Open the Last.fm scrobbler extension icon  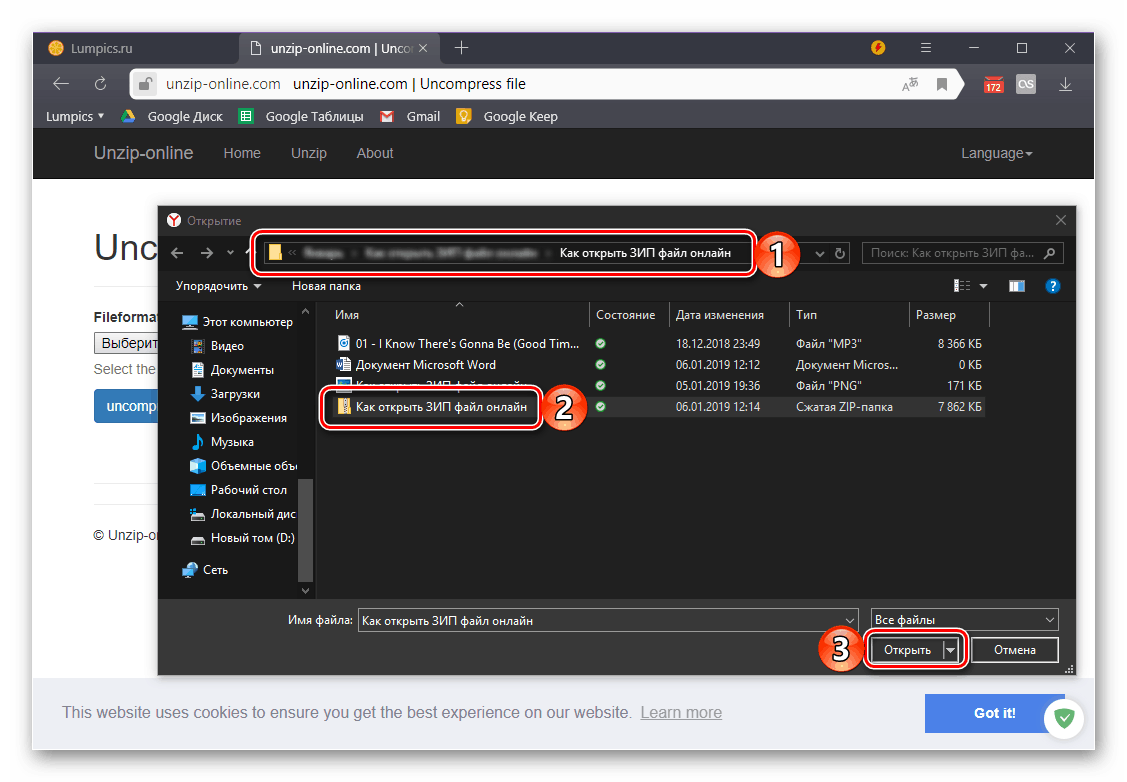coord(1026,84)
